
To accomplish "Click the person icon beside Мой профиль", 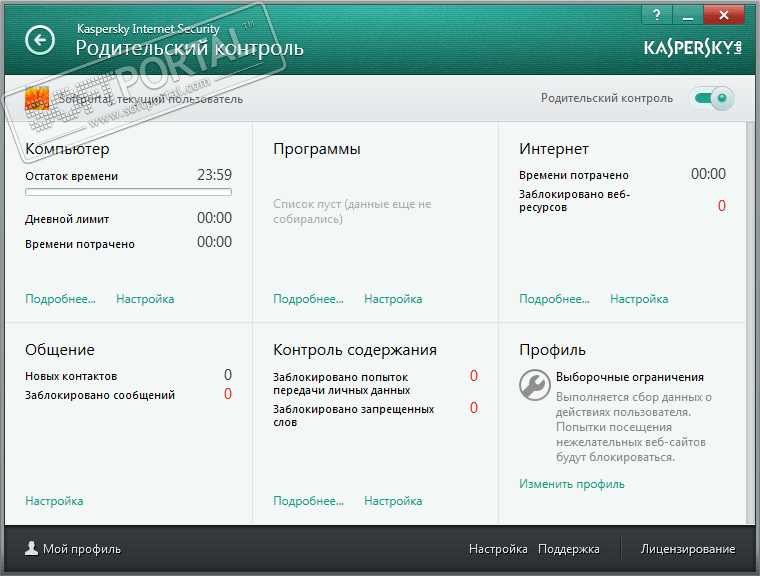I will 32,548.
